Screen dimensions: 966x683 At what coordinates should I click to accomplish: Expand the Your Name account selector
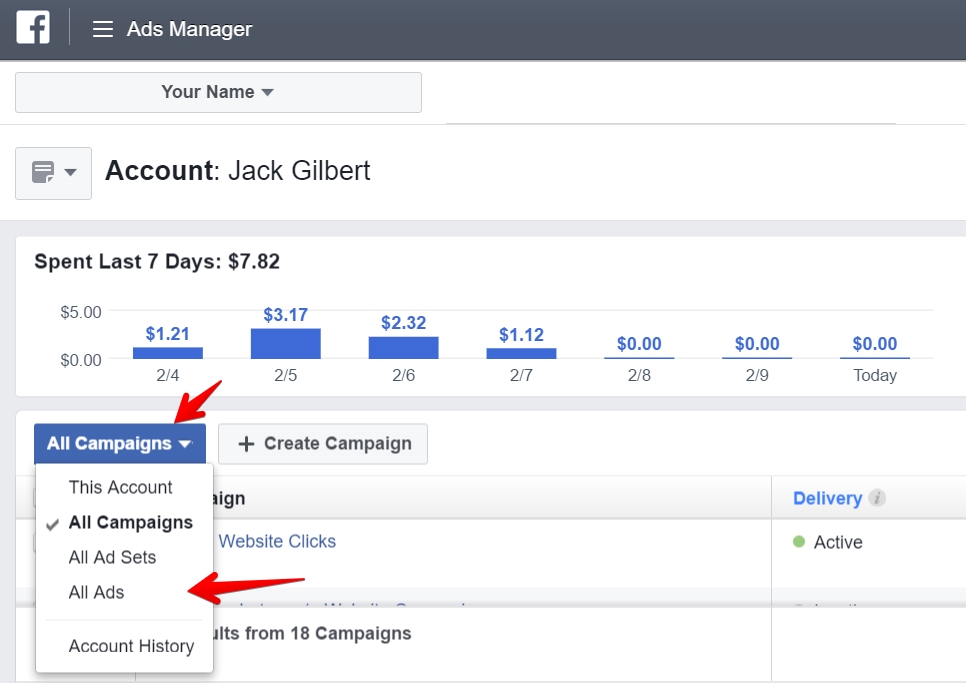[x=218, y=92]
